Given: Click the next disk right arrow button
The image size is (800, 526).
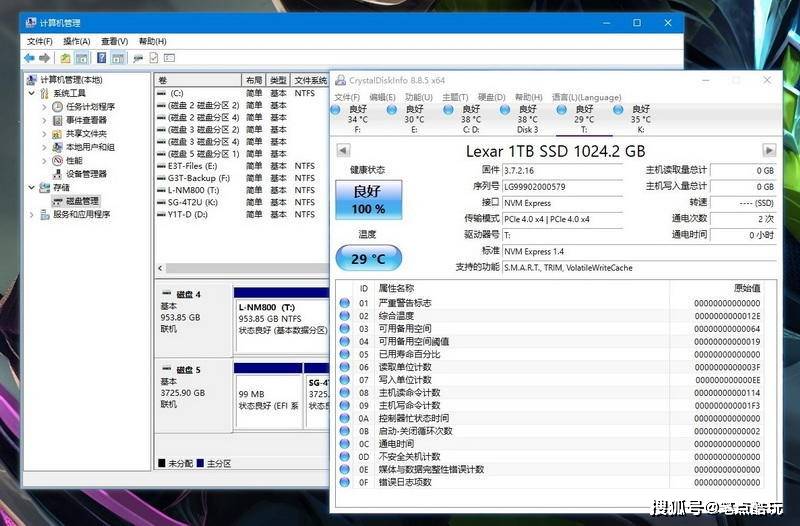Looking at the screenshot, I should click(x=769, y=151).
